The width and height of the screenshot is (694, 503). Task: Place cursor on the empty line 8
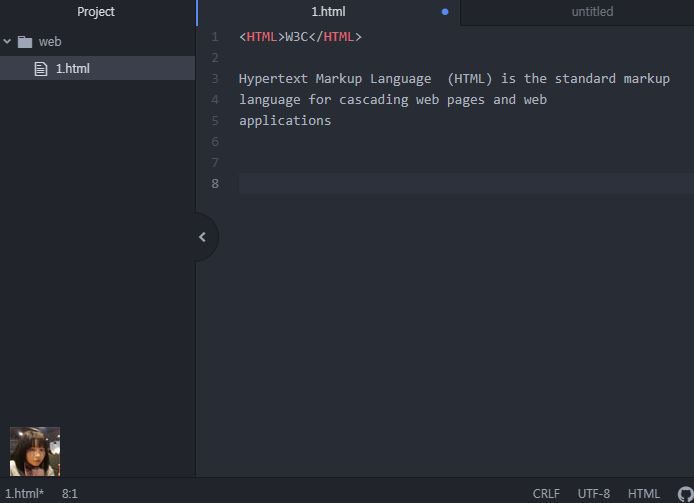(x=466, y=183)
